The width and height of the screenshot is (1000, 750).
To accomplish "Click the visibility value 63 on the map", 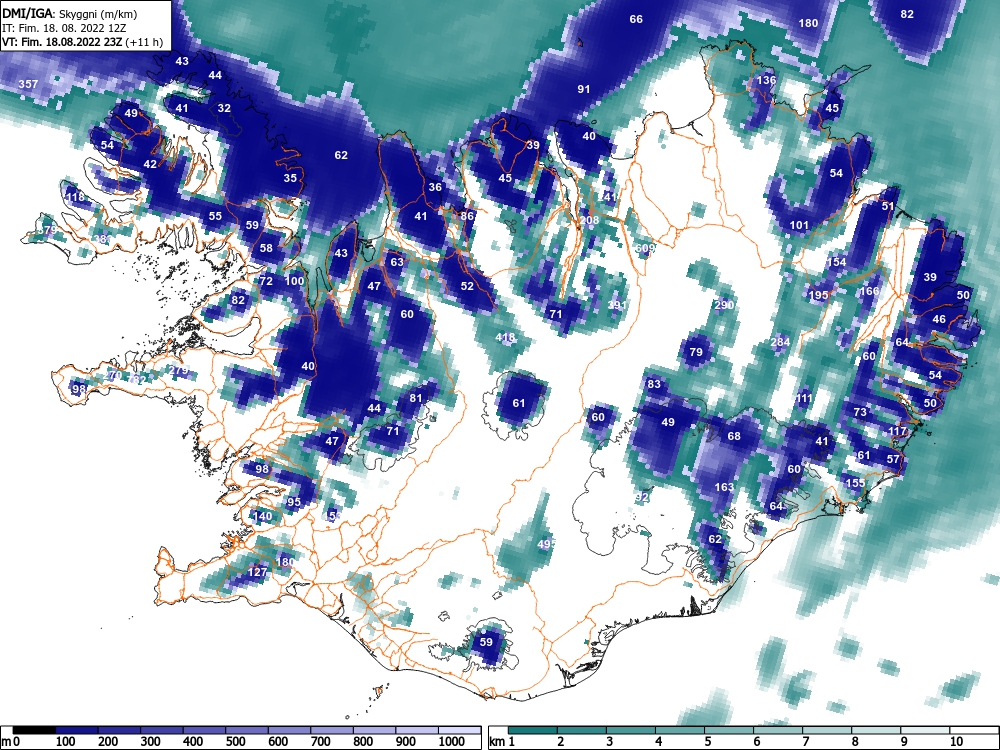I will [x=397, y=262].
